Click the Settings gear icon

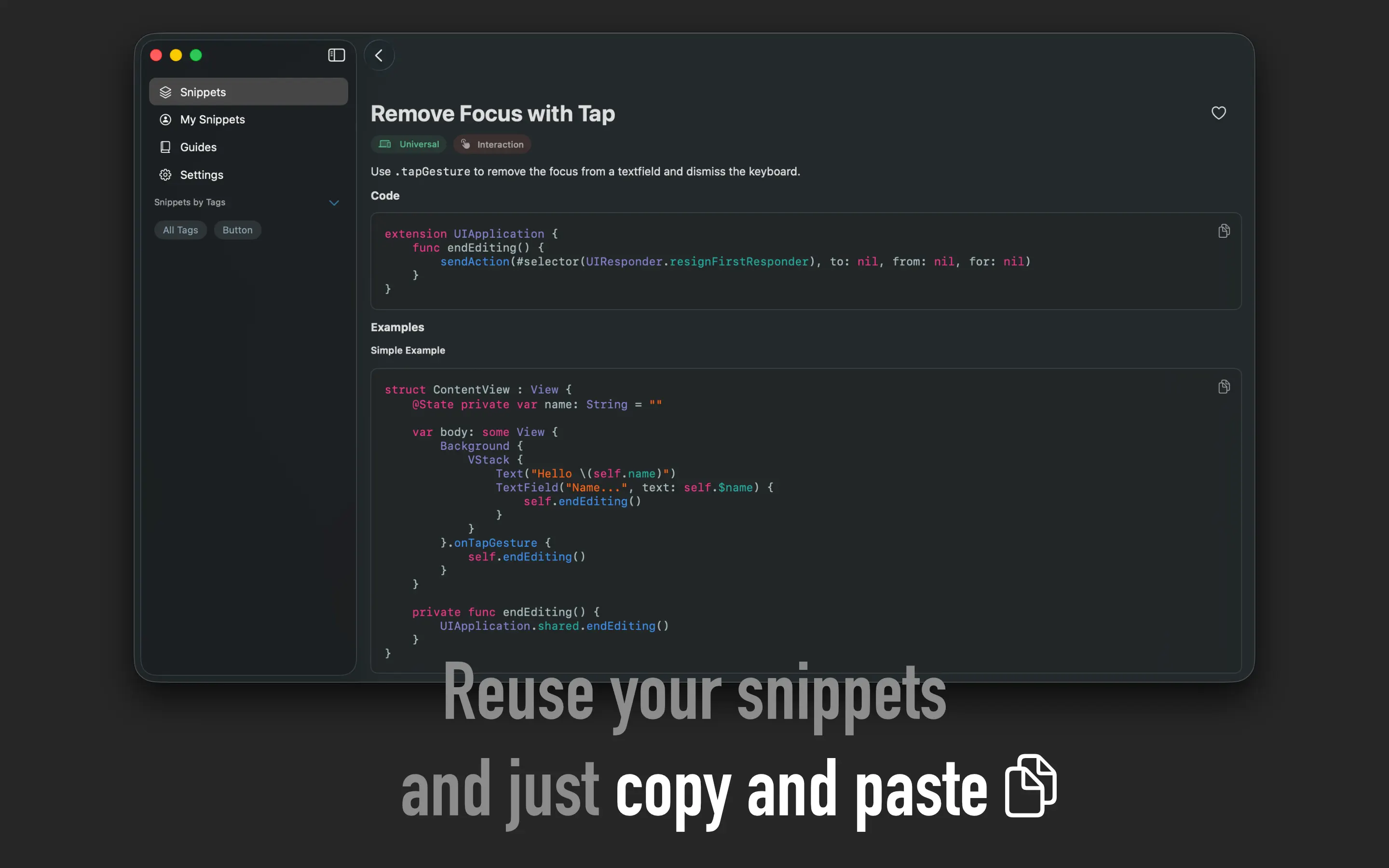click(165, 175)
